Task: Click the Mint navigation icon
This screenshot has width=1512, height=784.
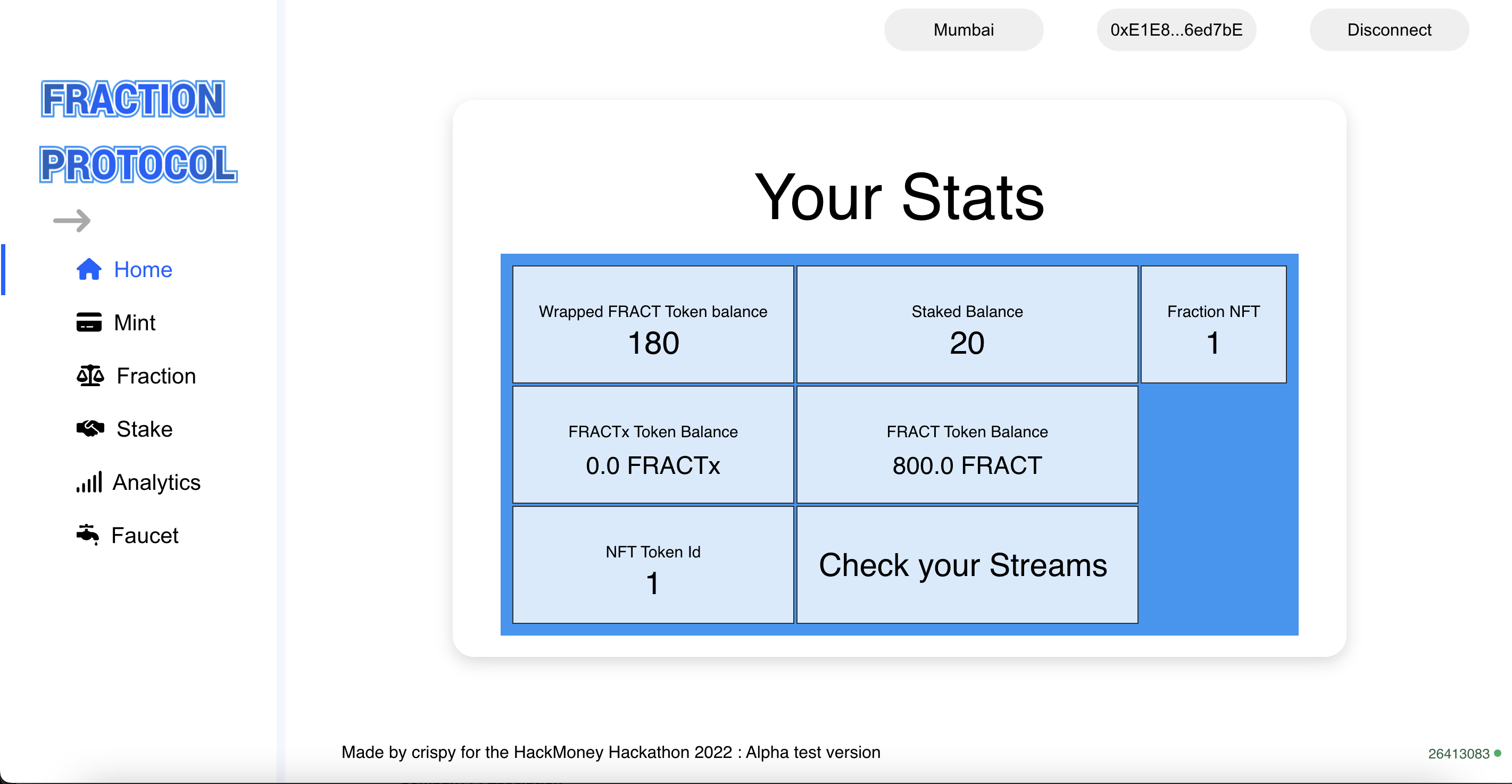Action: coord(88,321)
